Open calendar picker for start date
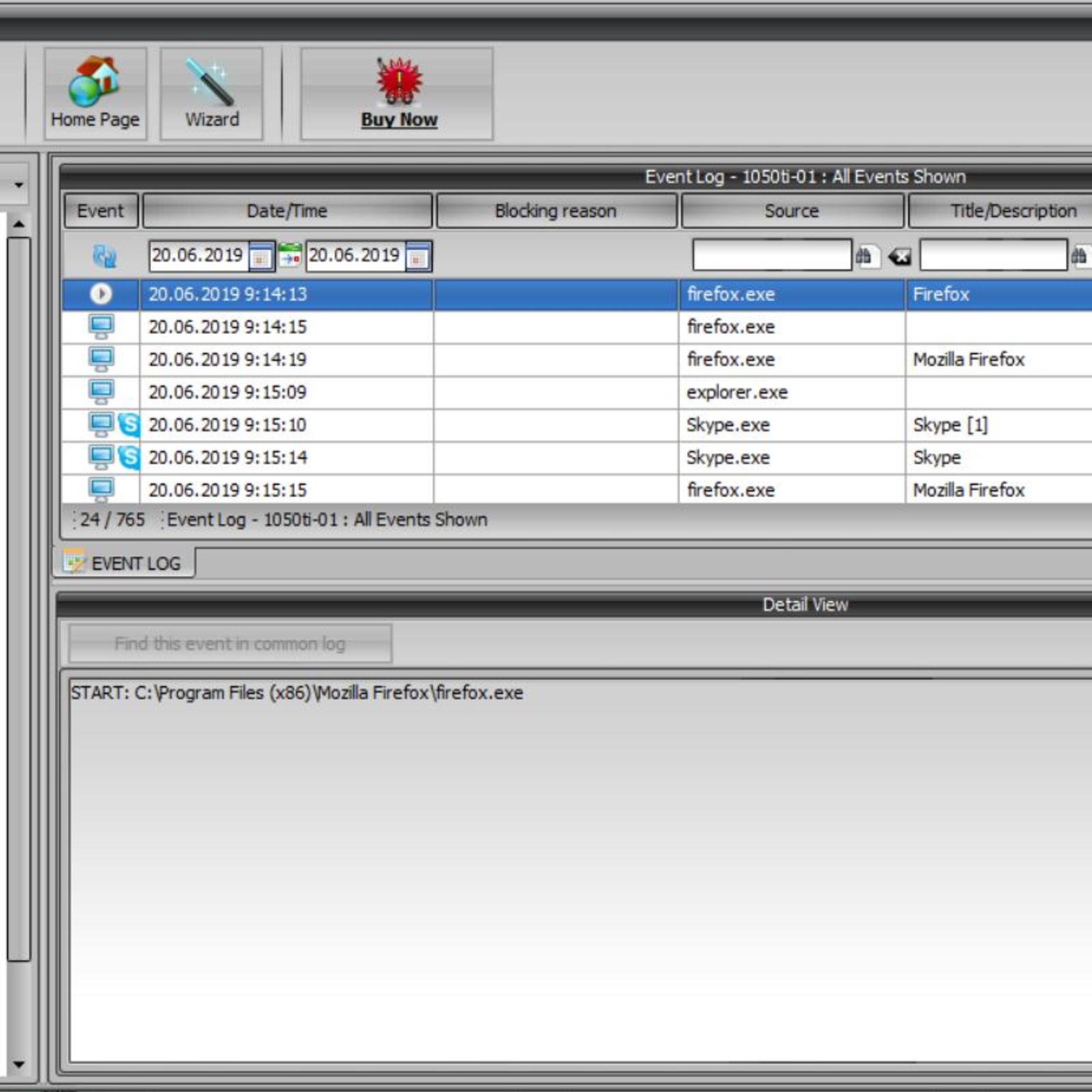Viewport: 1092px width, 1092px height. (261, 257)
